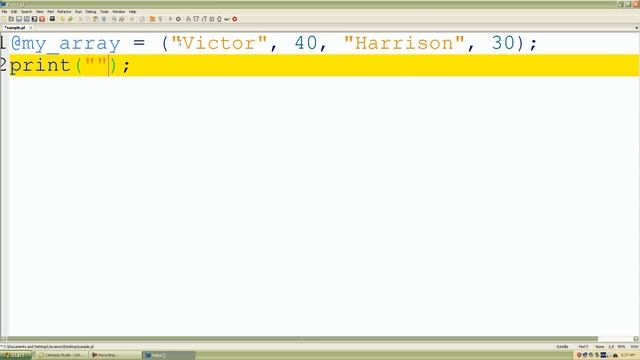Click the copy toolbar icon
Screen dimensions: 640x360
[x=88, y=19]
